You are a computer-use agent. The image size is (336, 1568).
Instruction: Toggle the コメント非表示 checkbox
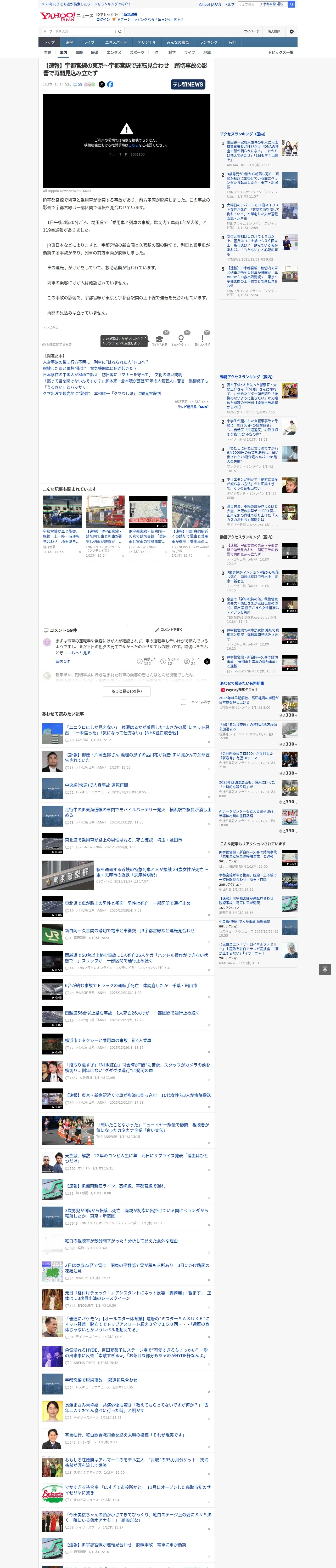[183, 702]
